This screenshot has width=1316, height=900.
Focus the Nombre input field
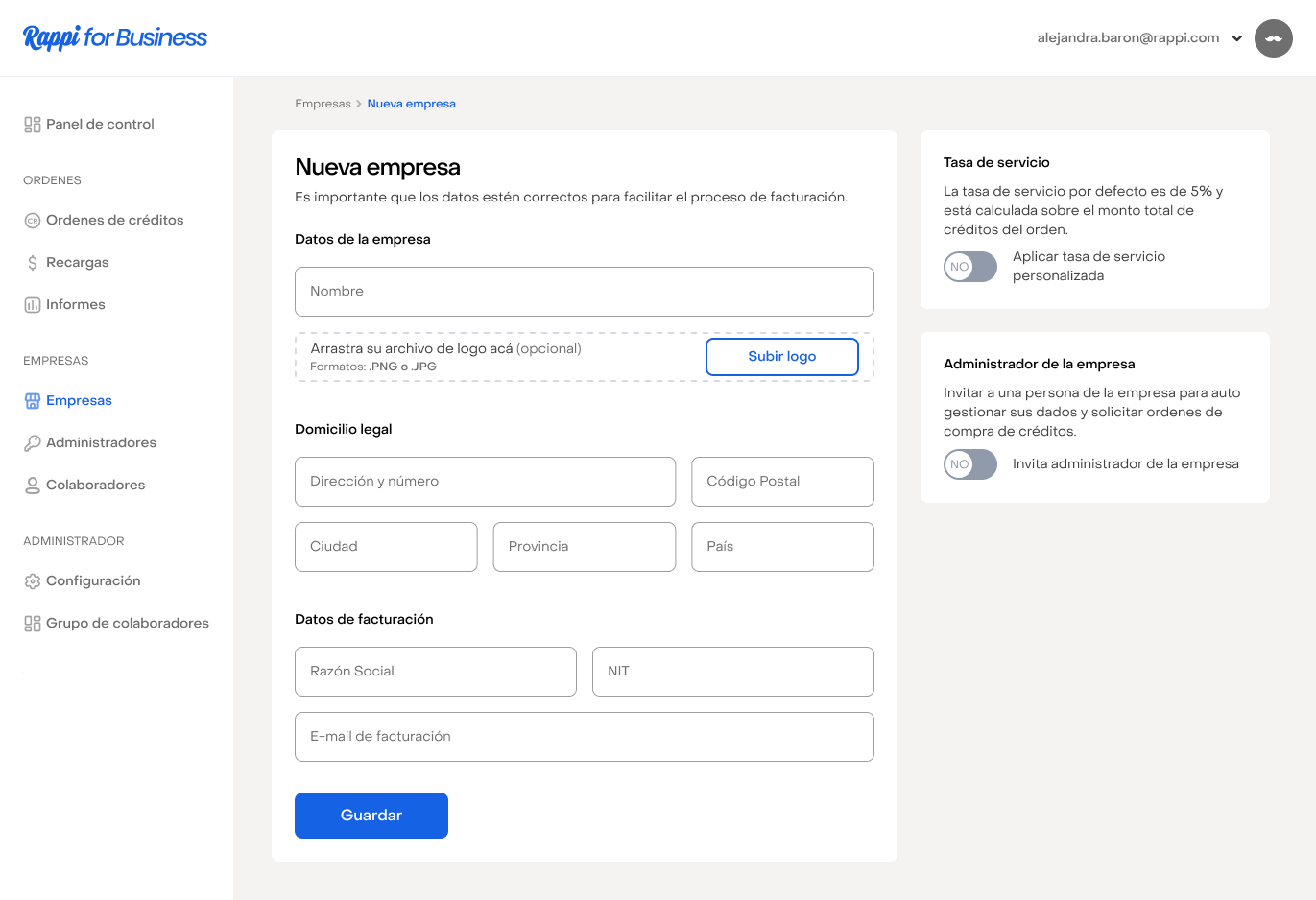coord(584,292)
